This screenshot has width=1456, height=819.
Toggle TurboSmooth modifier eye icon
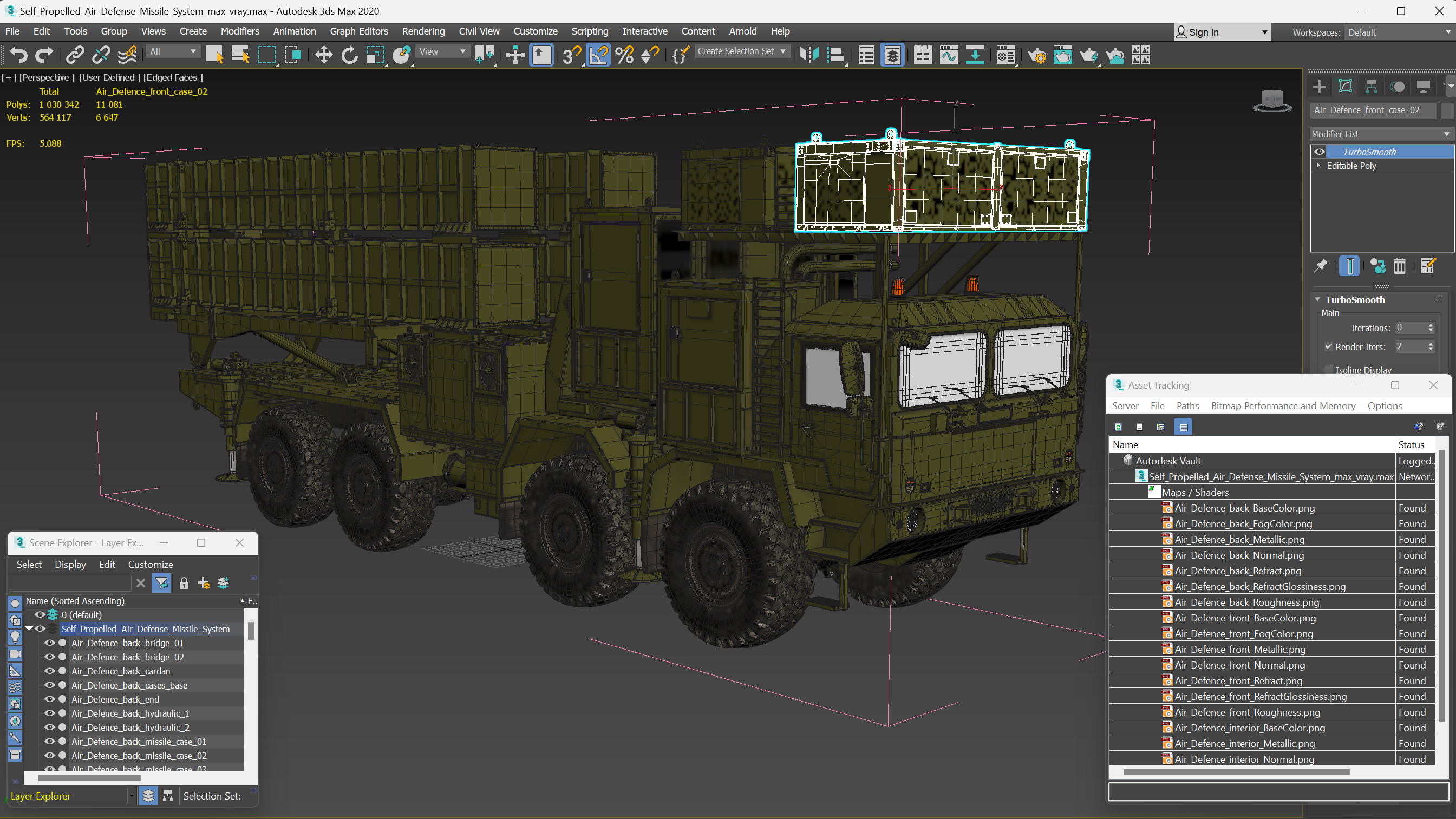click(1319, 152)
